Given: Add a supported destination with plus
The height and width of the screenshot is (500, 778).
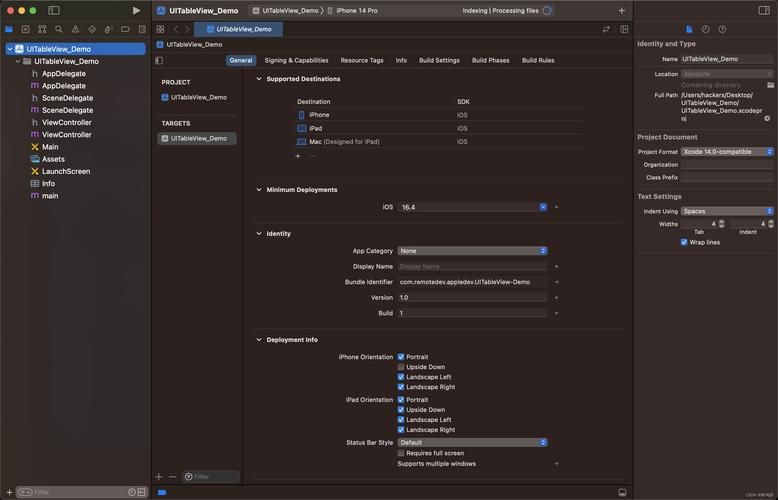Looking at the screenshot, I should pyautogui.click(x=298, y=156).
